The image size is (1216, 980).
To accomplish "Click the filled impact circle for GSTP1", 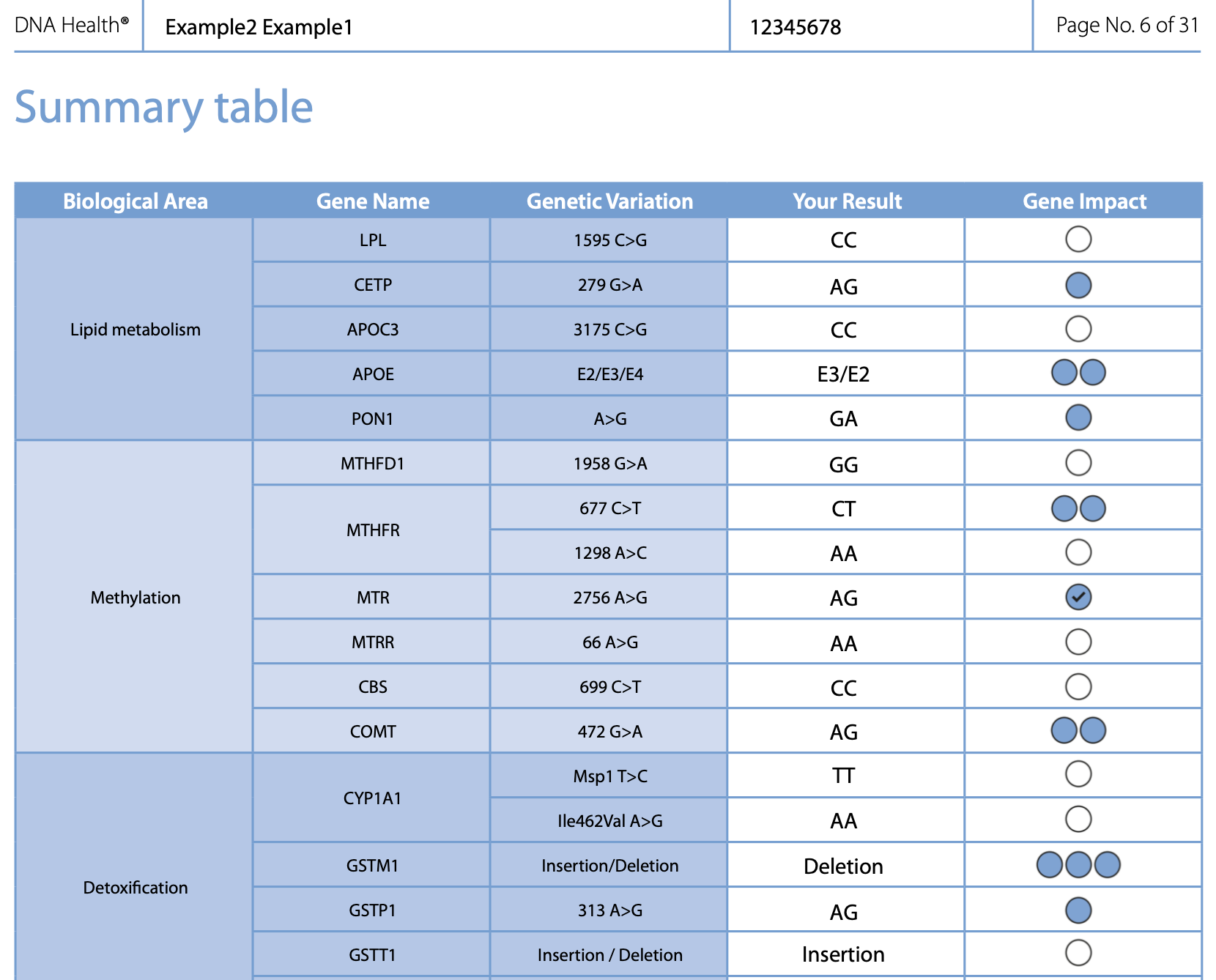I will pos(1078,910).
